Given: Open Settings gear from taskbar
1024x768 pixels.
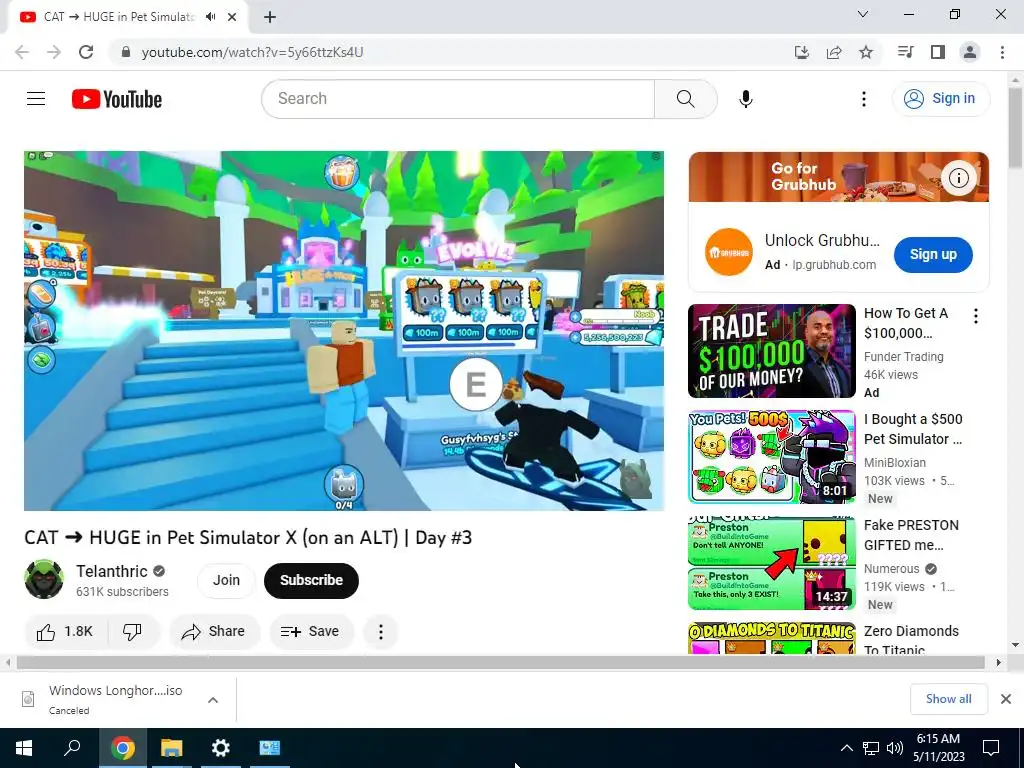Looking at the screenshot, I should [221, 748].
